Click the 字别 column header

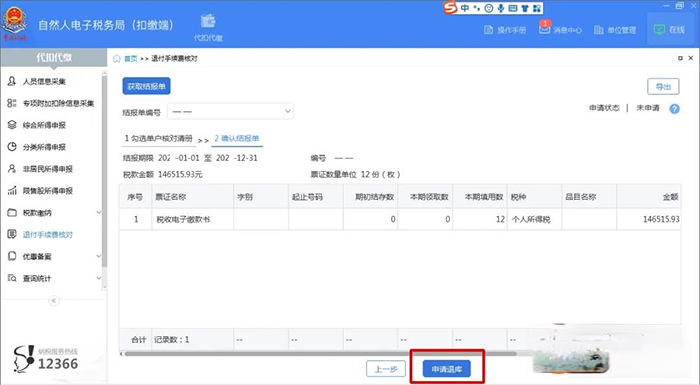click(261, 197)
